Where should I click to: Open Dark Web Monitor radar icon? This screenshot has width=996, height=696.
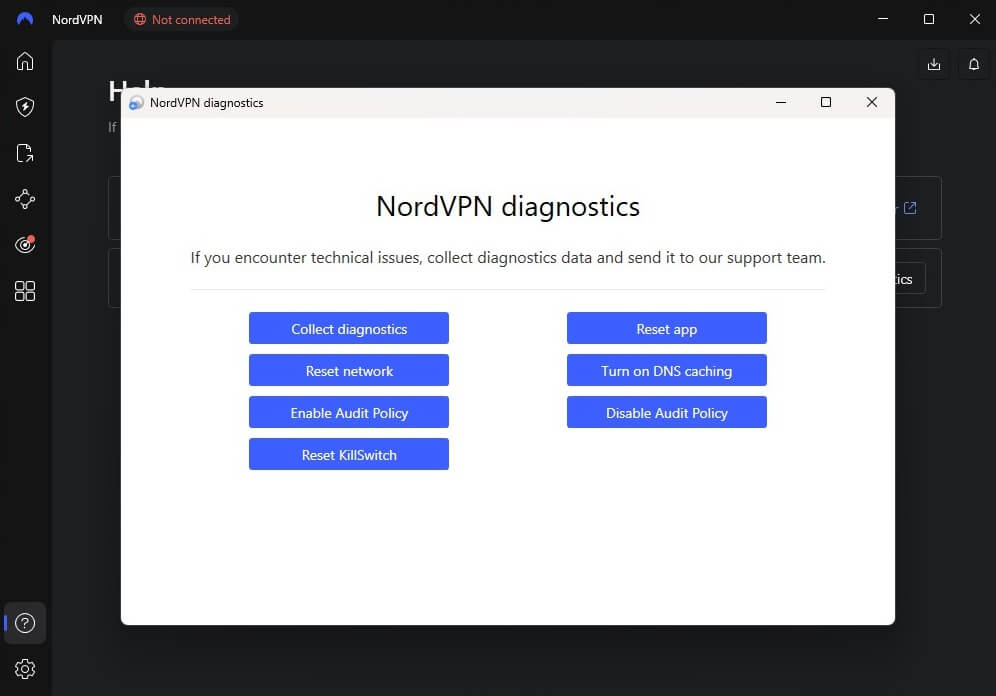(x=25, y=244)
